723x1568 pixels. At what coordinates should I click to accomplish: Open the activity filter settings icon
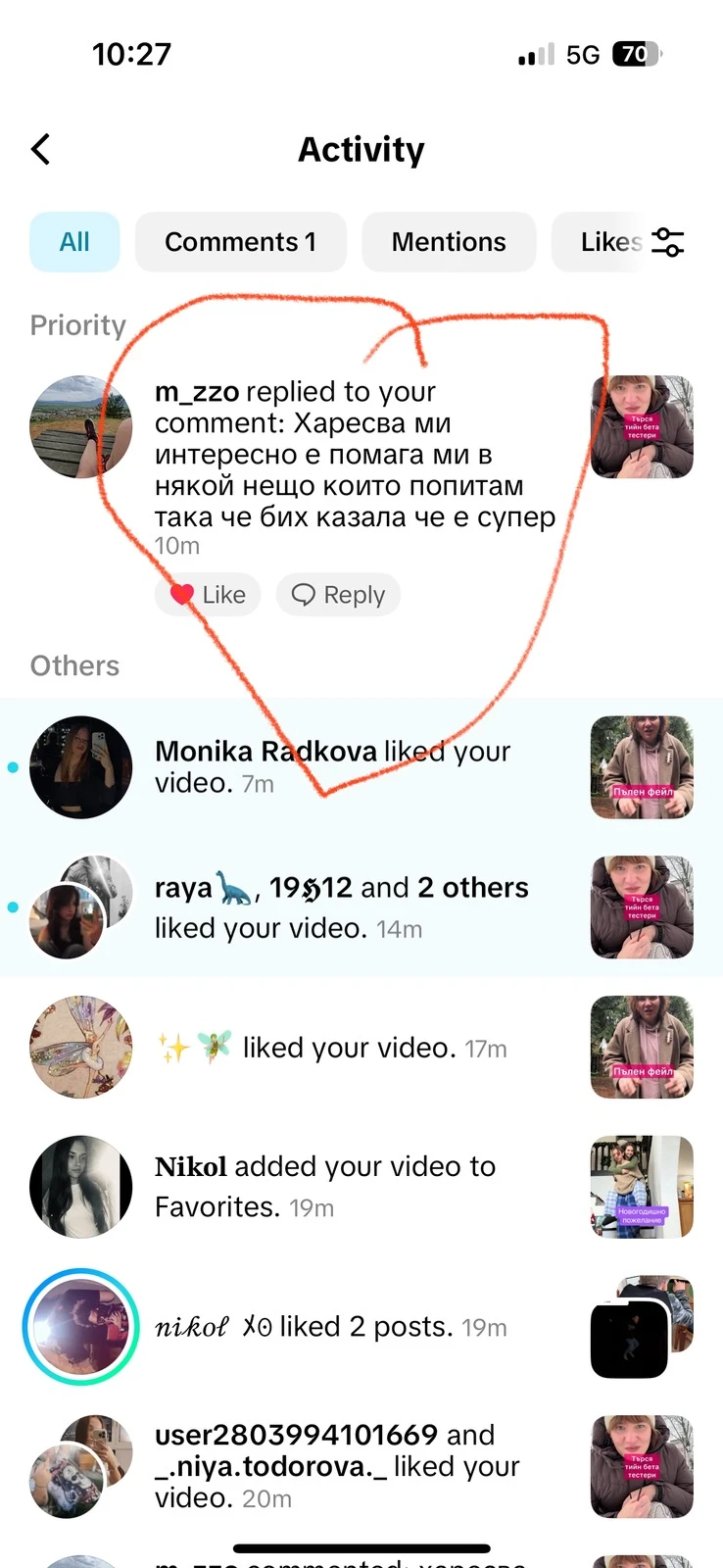[x=668, y=242]
